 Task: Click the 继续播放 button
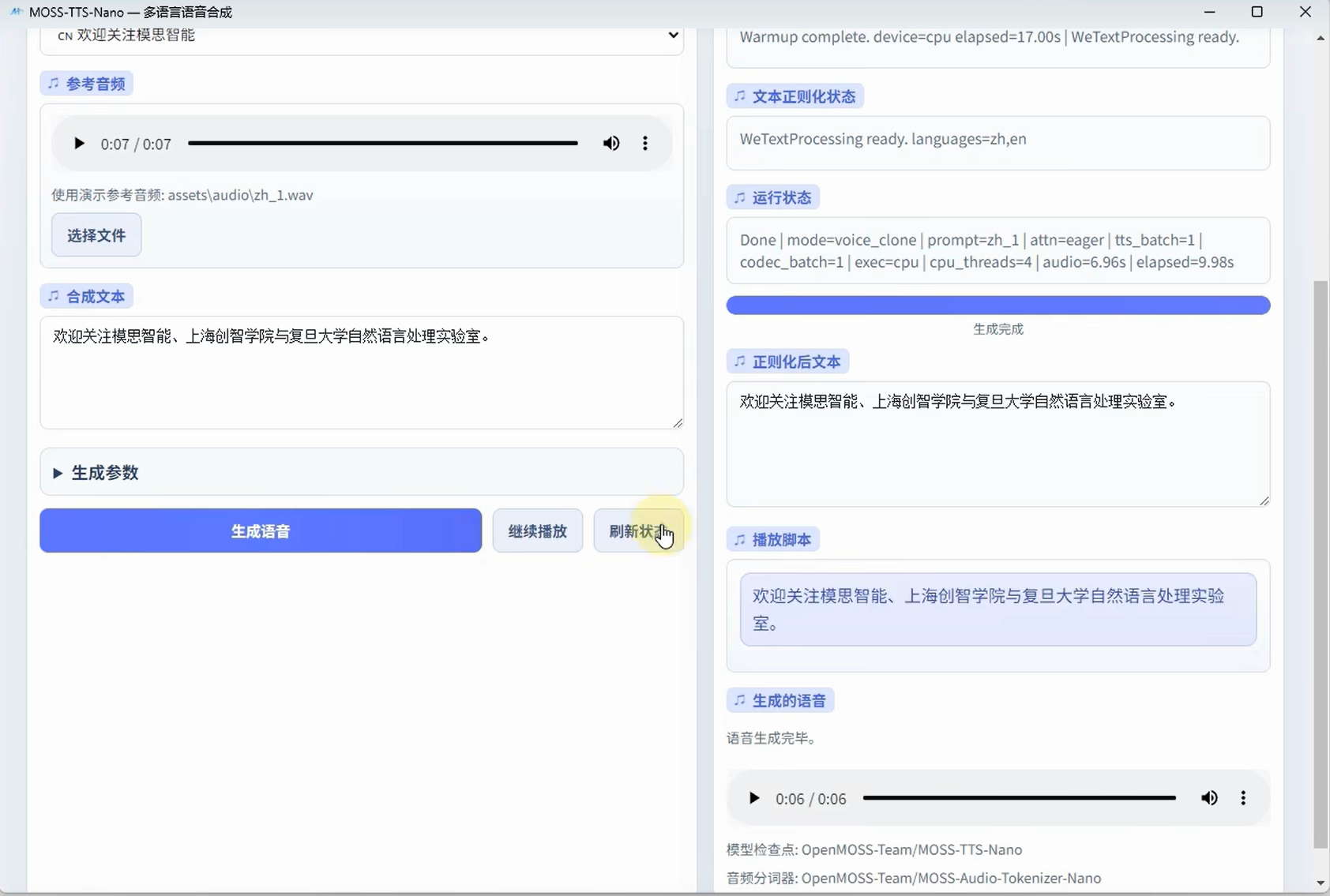click(x=538, y=530)
